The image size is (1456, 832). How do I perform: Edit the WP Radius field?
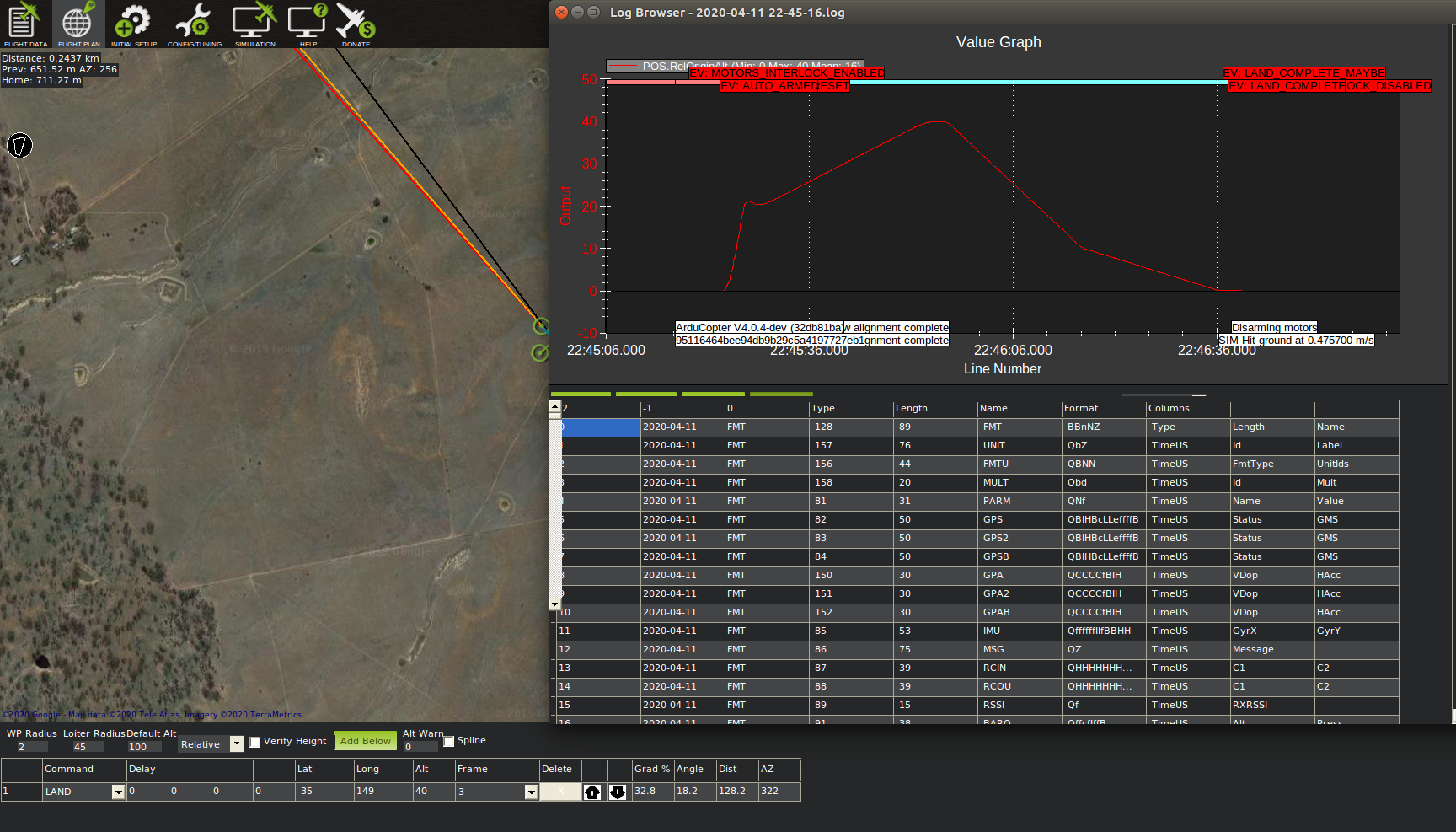(32, 747)
